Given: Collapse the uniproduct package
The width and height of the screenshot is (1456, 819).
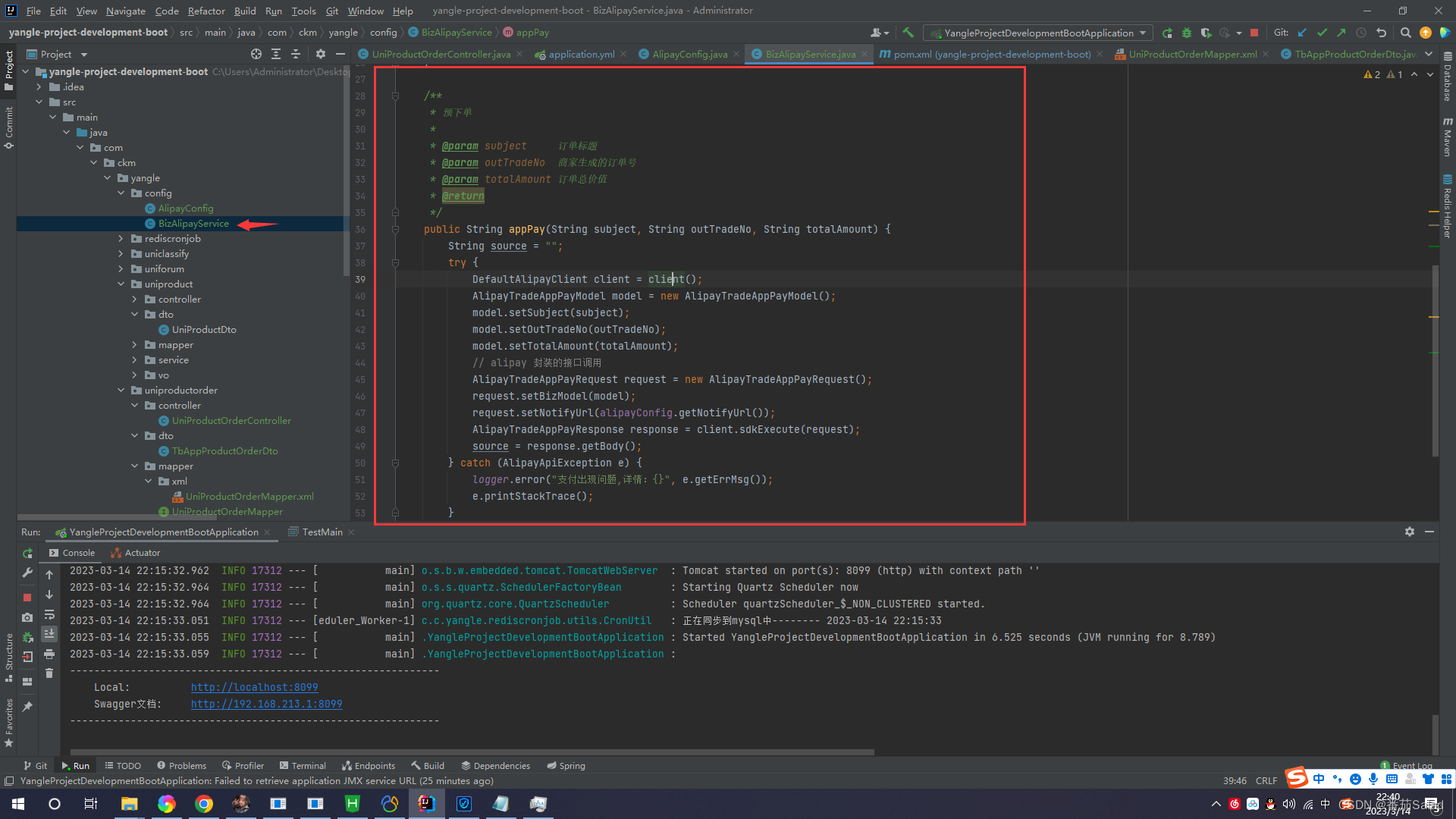Looking at the screenshot, I should [121, 284].
